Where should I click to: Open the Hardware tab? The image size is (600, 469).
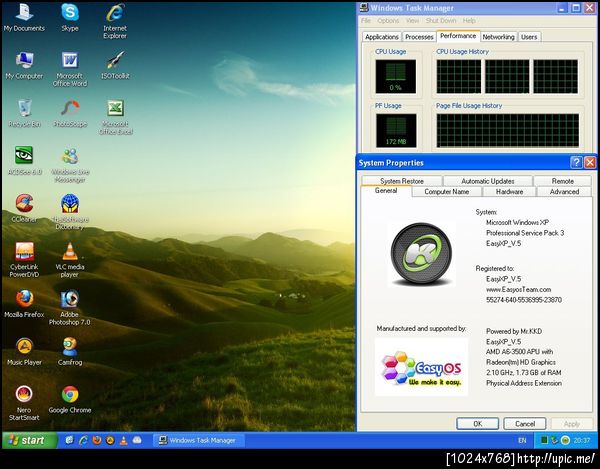(x=509, y=192)
